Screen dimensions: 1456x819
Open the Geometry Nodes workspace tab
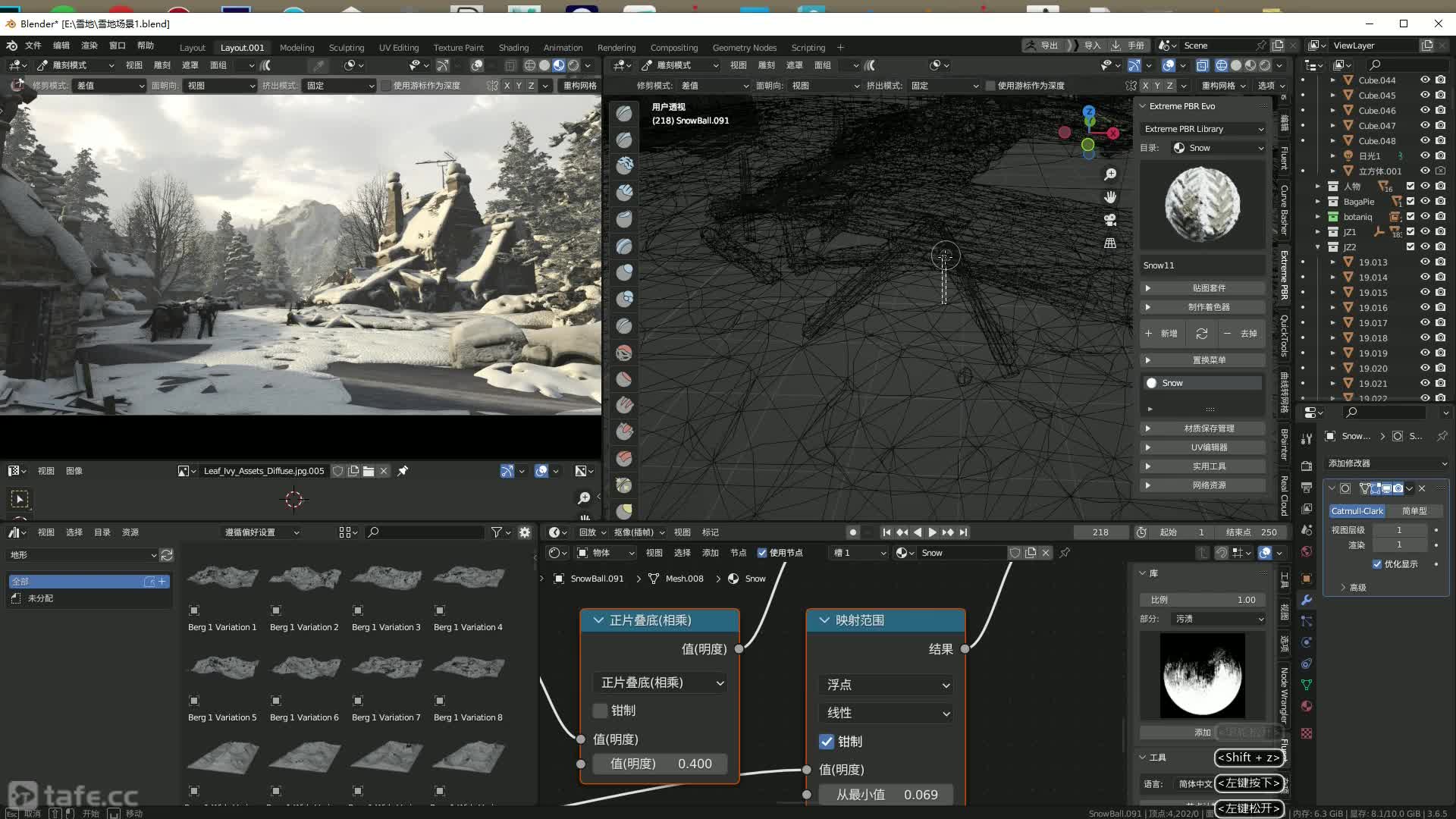click(x=744, y=47)
